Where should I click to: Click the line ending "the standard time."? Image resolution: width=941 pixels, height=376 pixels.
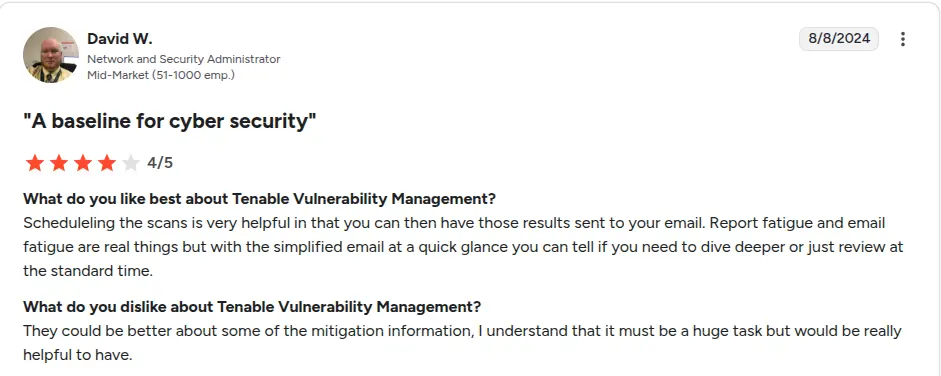[x=88, y=271]
